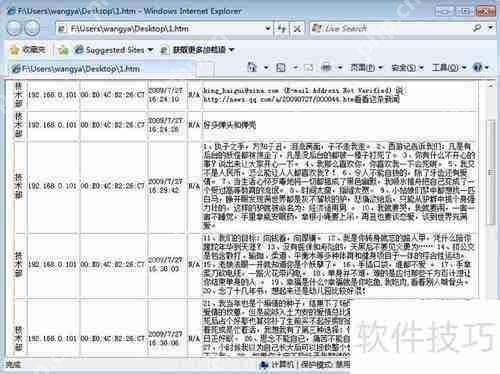
Task: Click the Help question mark icon
Action: click(x=478, y=68)
